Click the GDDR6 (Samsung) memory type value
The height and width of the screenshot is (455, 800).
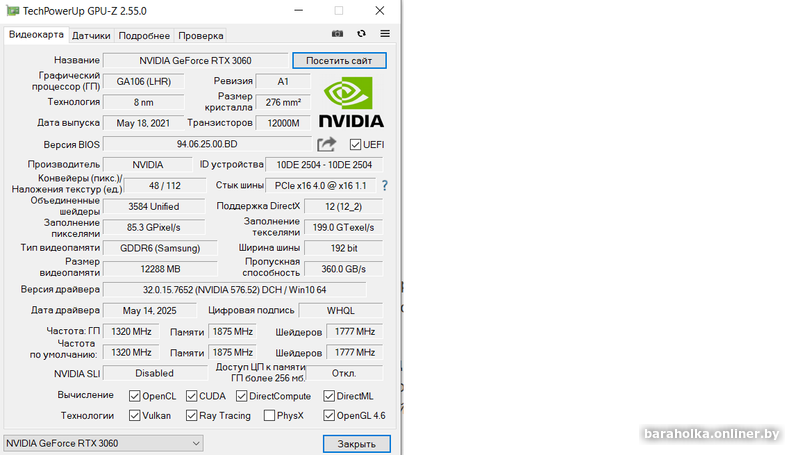[x=160, y=248]
